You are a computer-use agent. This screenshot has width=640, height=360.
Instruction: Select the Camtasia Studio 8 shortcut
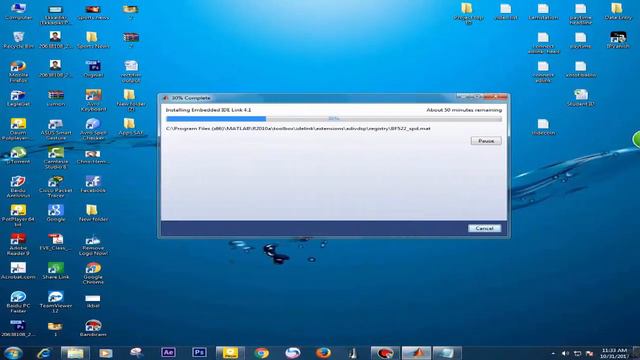pyautogui.click(x=56, y=158)
